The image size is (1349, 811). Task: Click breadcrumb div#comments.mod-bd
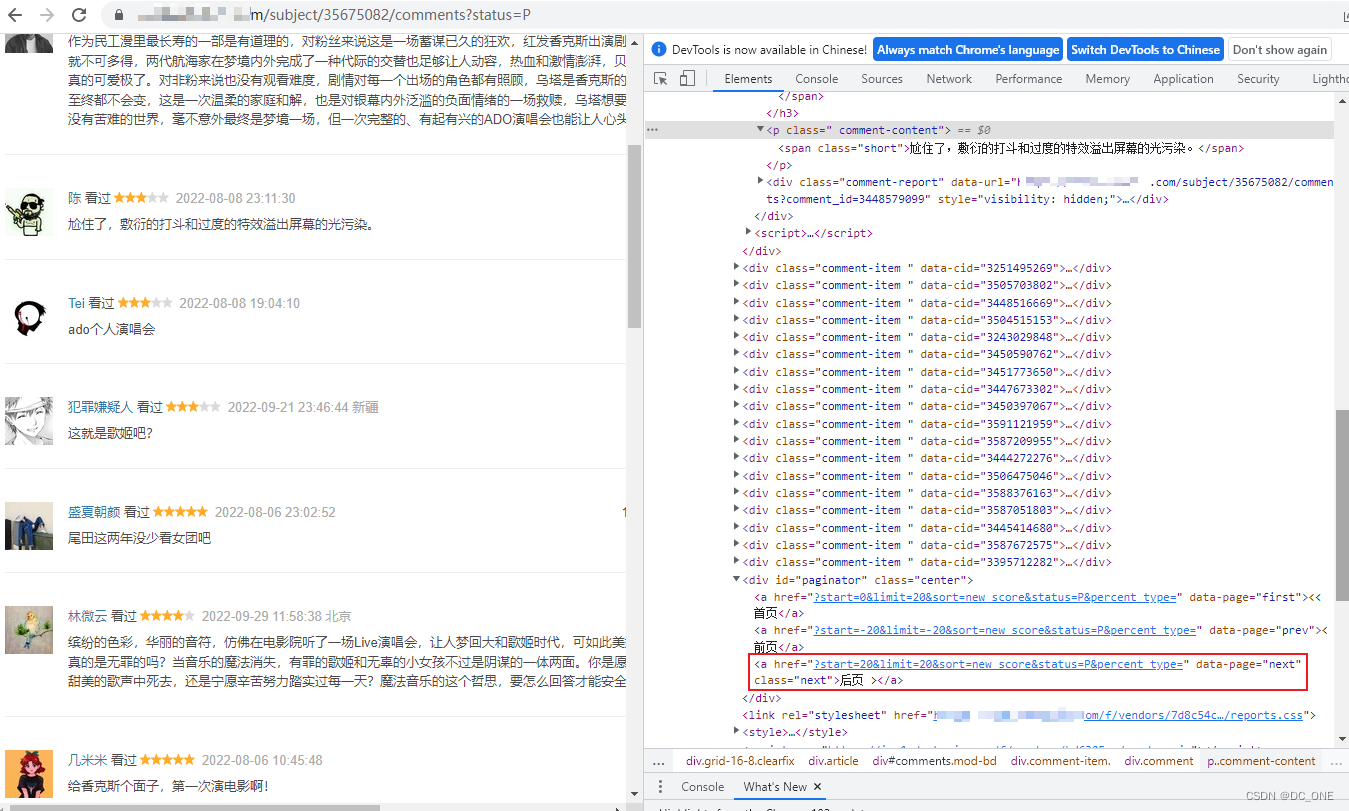coord(934,761)
